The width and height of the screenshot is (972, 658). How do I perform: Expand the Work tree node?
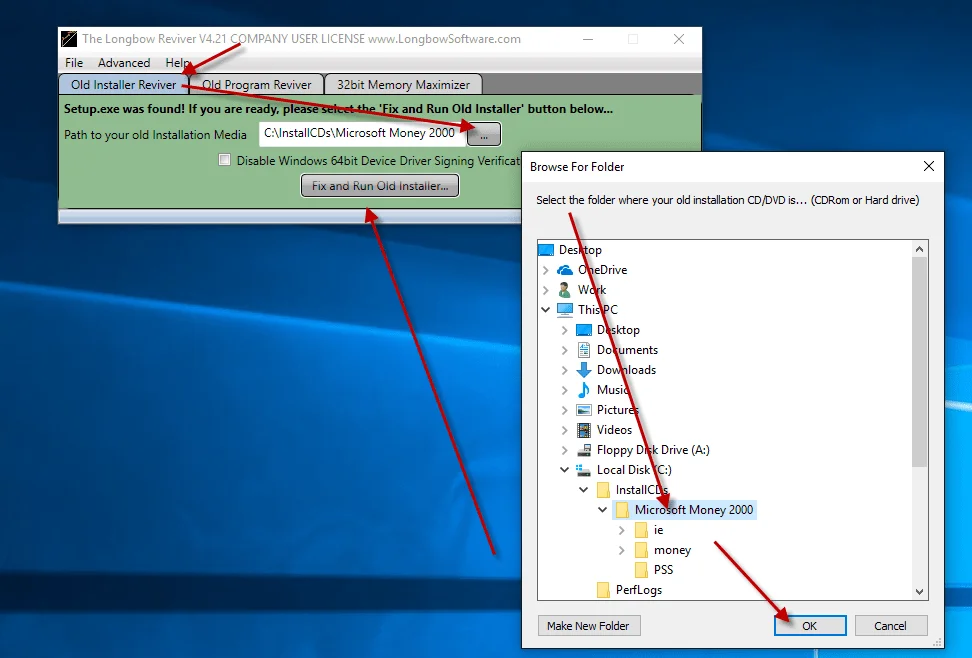pyautogui.click(x=546, y=290)
